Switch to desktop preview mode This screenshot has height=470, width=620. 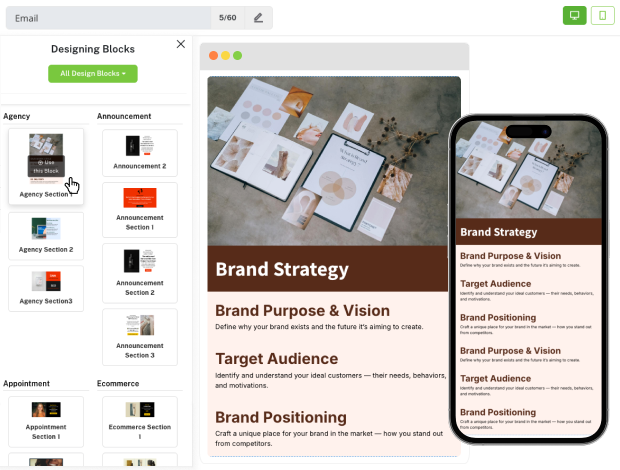pyautogui.click(x=574, y=15)
